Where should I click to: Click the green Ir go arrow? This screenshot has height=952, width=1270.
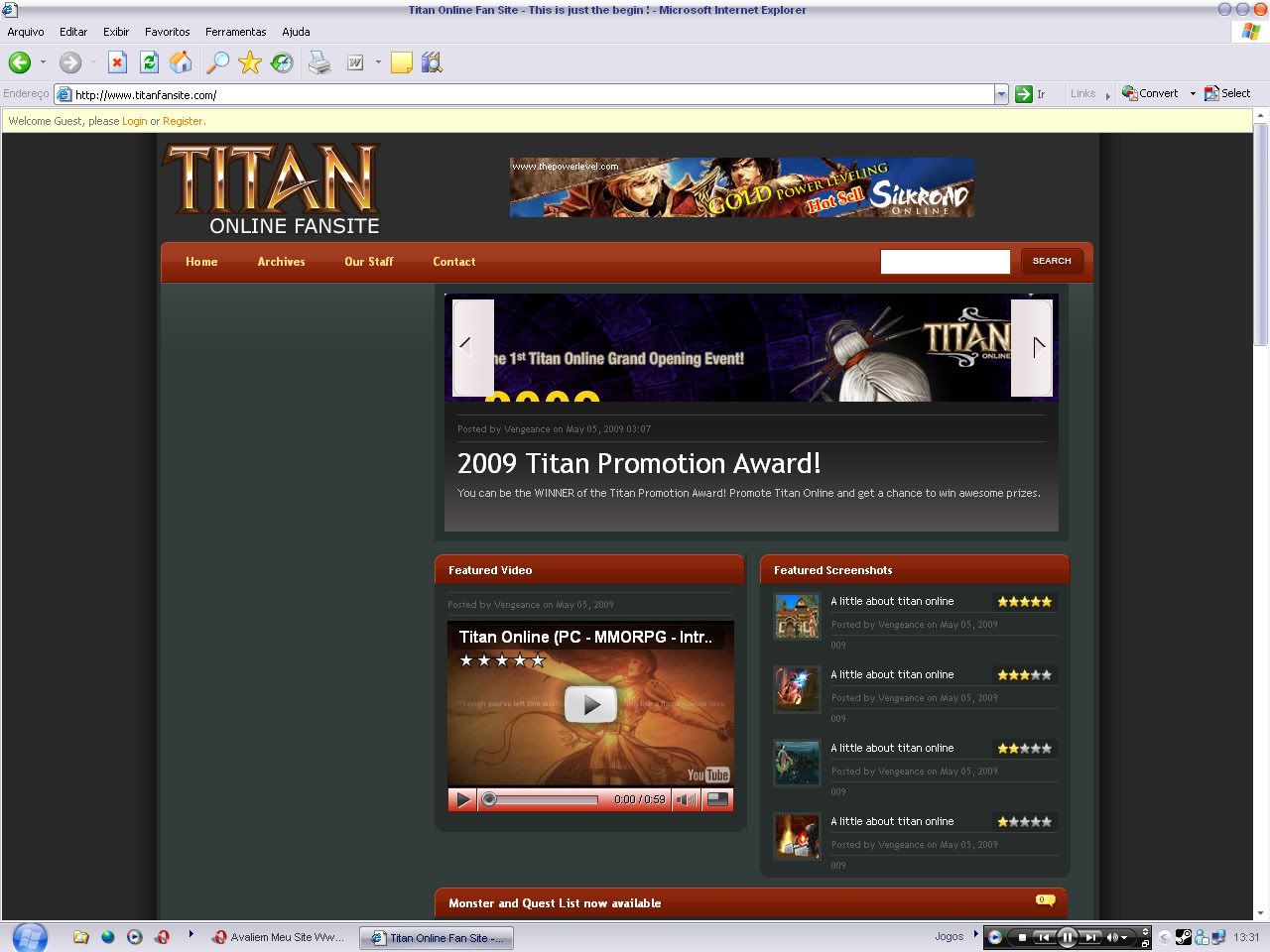click(x=1024, y=94)
